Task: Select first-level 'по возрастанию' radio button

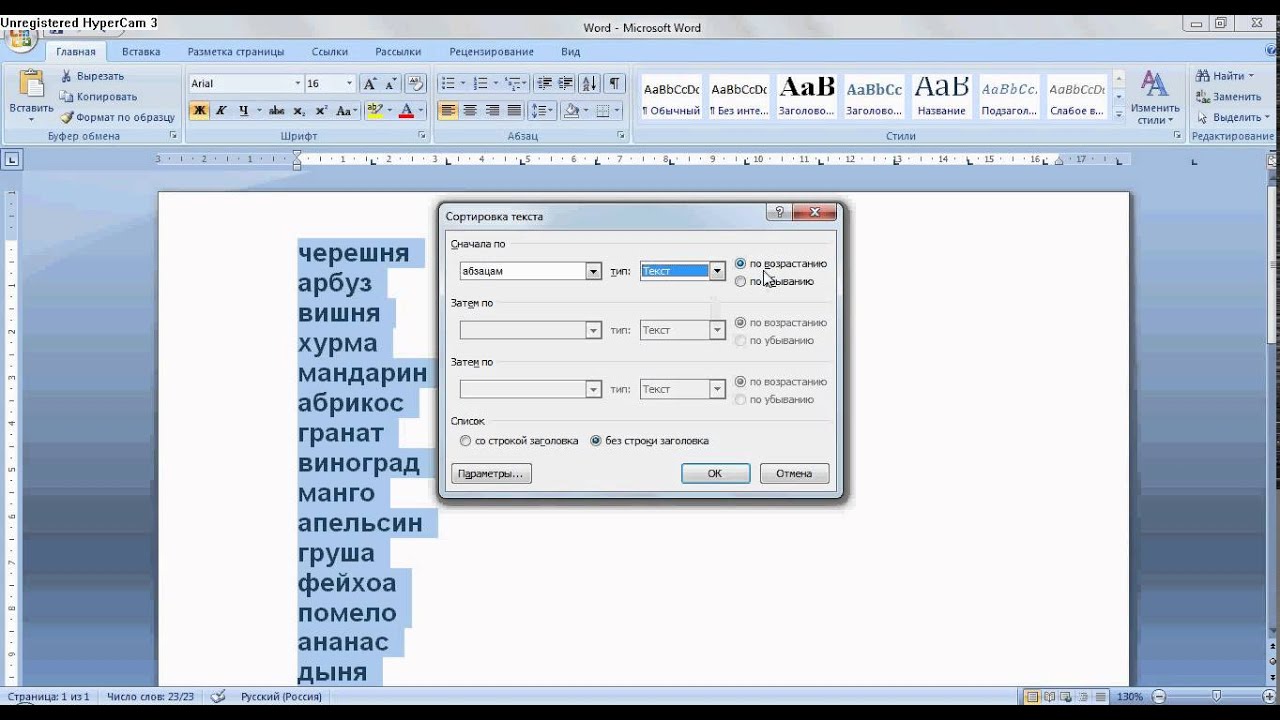Action: (x=740, y=264)
